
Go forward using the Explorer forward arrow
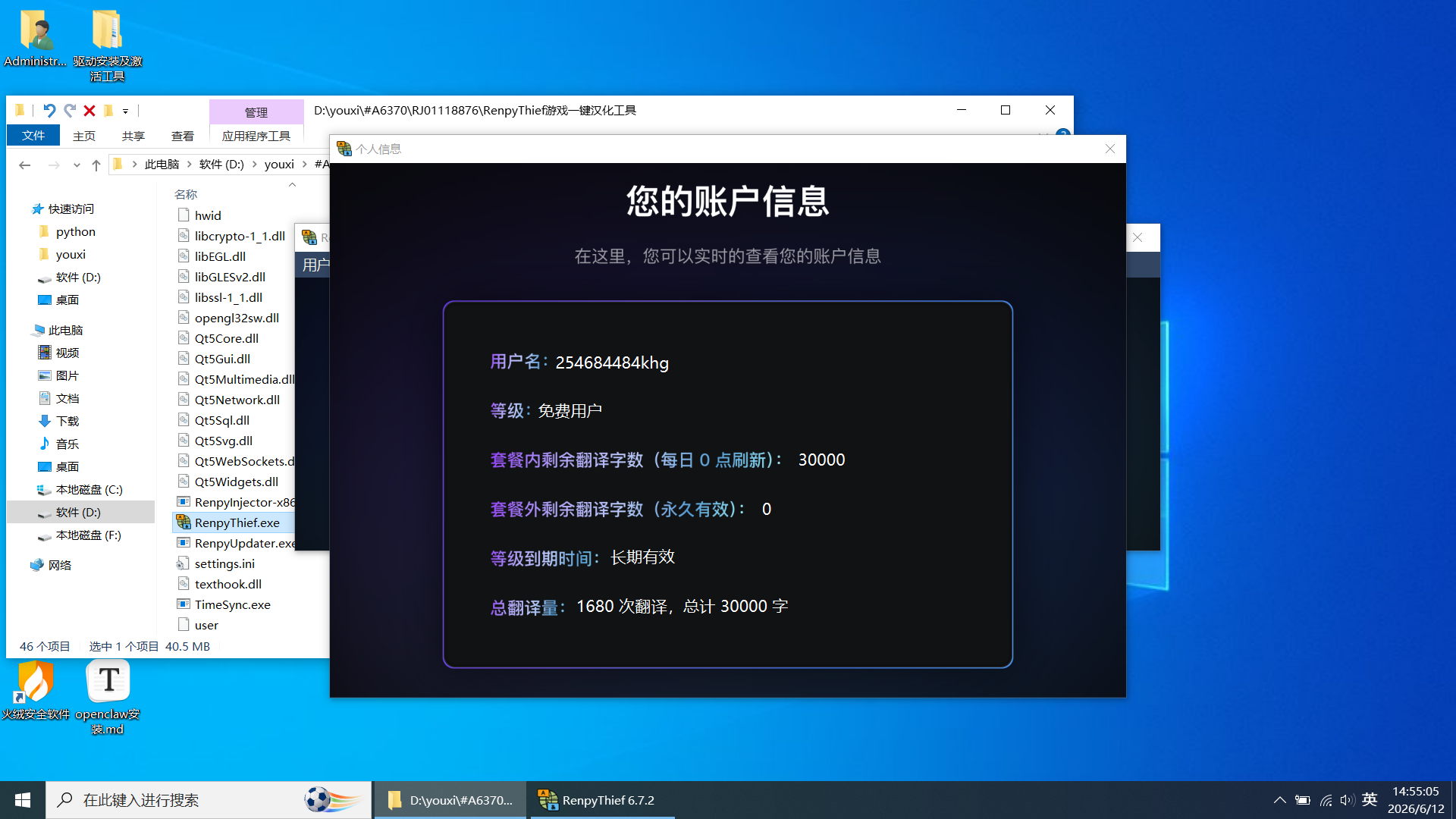click(54, 165)
